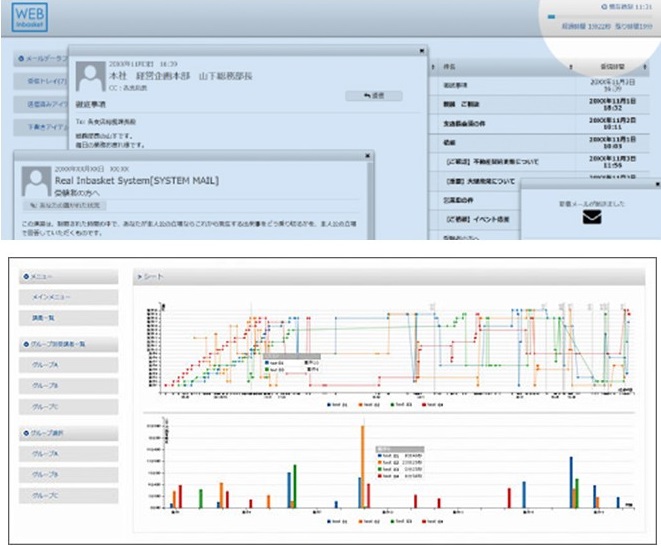Click the scrollbar of the SYSTEM MAIL window
This screenshot has width=661, height=546.
pyautogui.click(x=371, y=200)
